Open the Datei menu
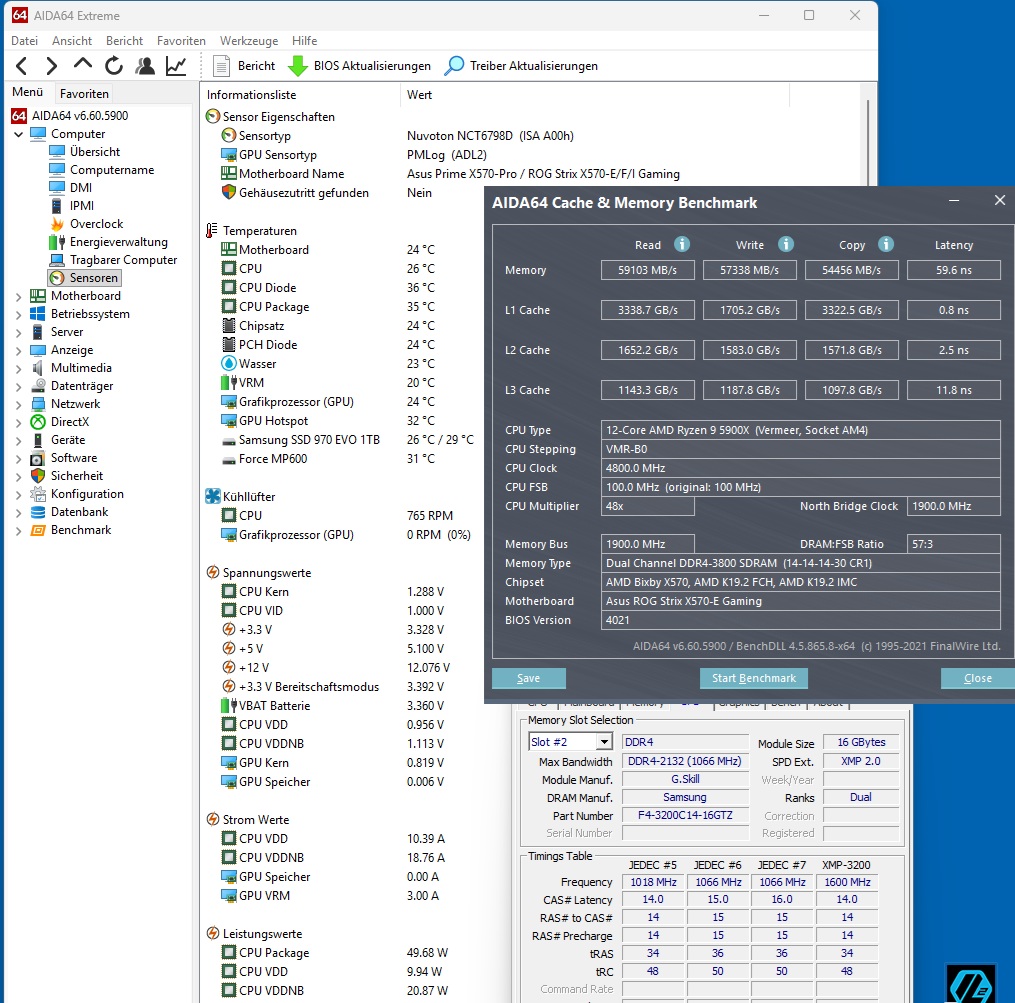 point(25,41)
